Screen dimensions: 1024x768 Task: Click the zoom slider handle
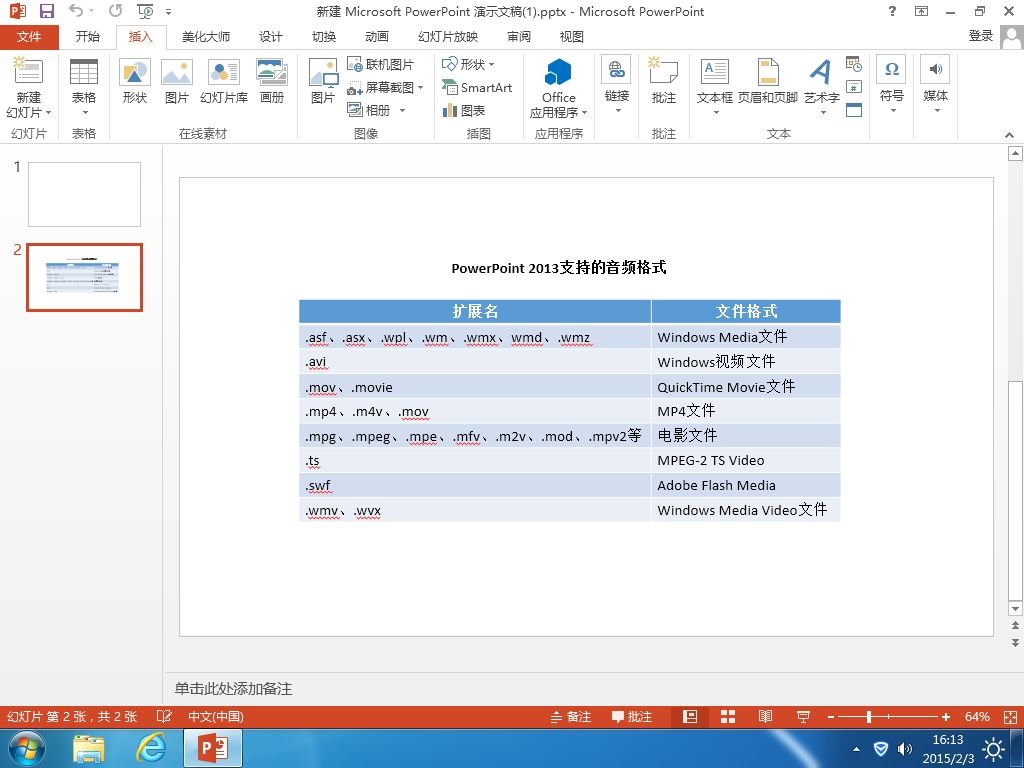pyautogui.click(x=869, y=716)
